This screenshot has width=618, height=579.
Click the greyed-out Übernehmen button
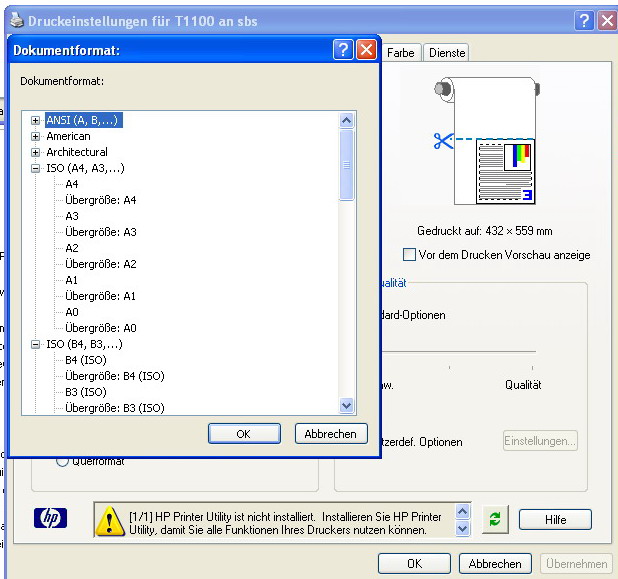[576, 564]
